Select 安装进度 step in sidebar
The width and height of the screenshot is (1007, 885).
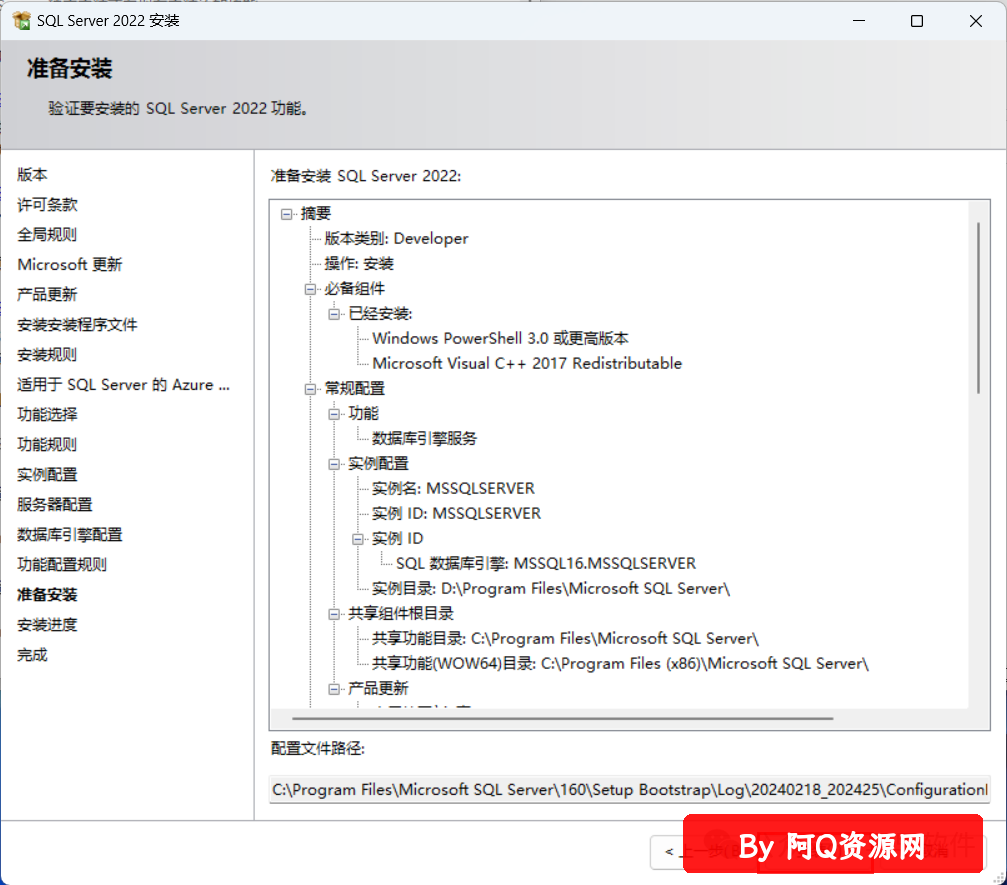[47, 625]
